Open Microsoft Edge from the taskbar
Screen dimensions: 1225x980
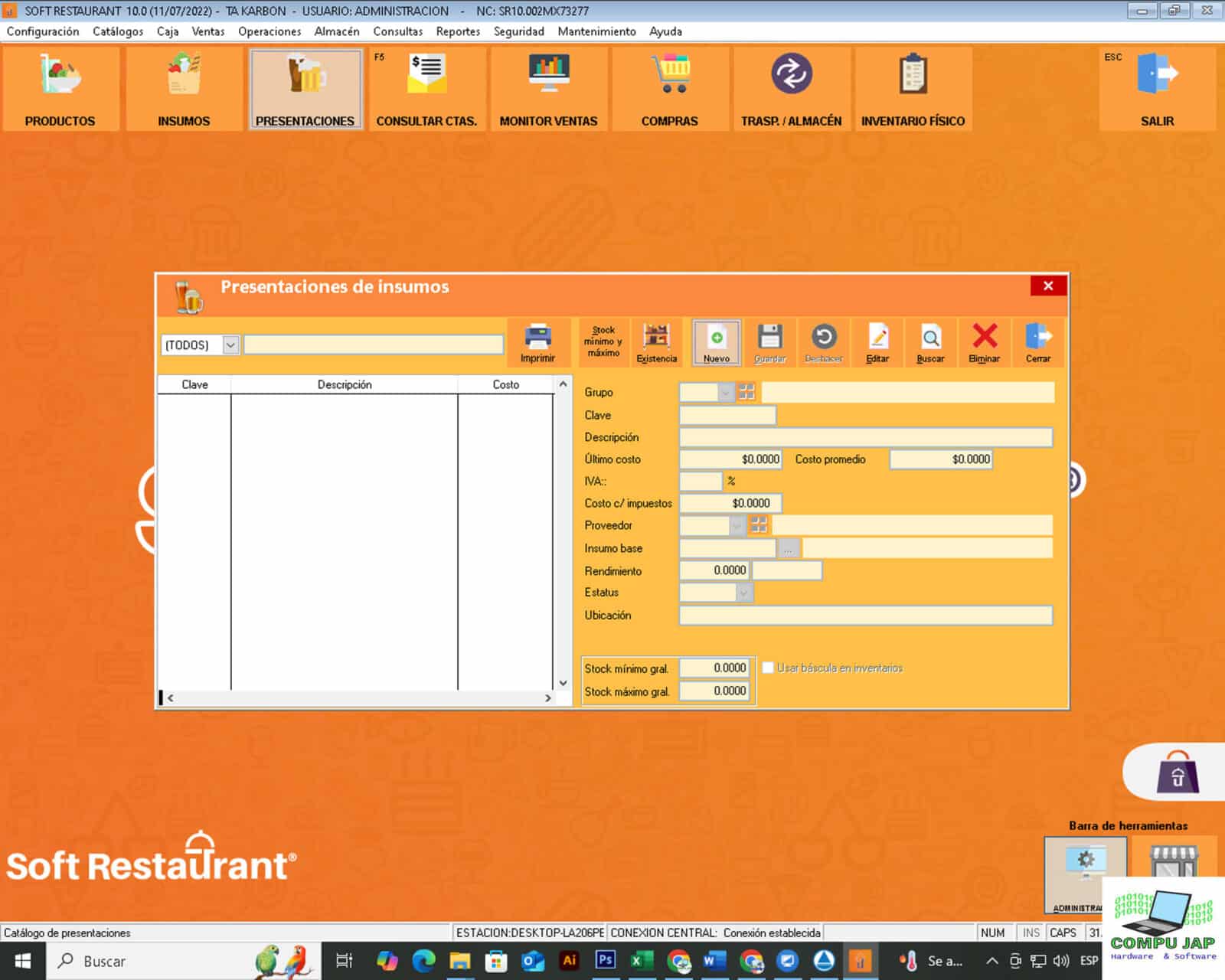pyautogui.click(x=423, y=960)
